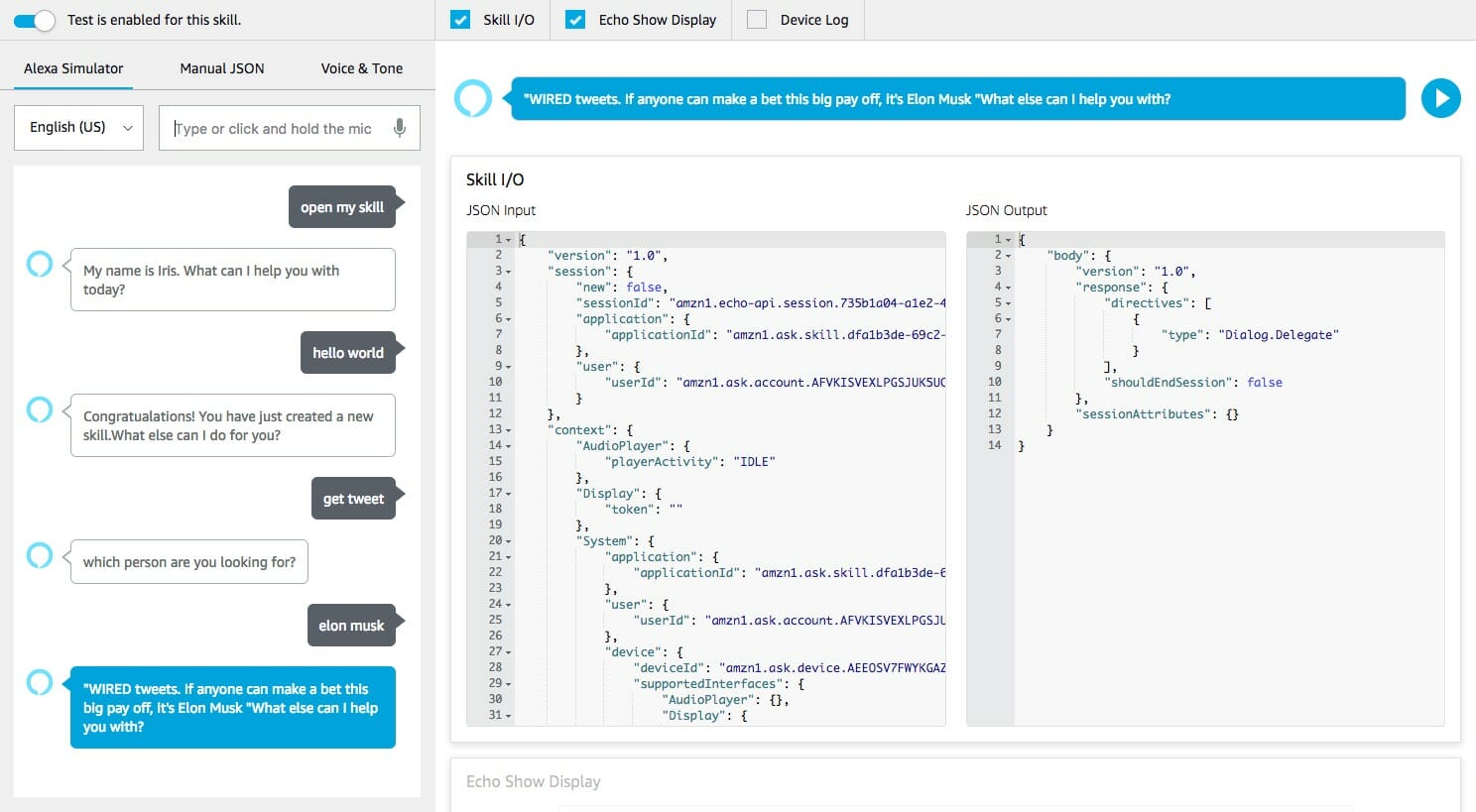Uncheck the Echo Show Display checkbox
The width and height of the screenshot is (1476, 812).
575,19
